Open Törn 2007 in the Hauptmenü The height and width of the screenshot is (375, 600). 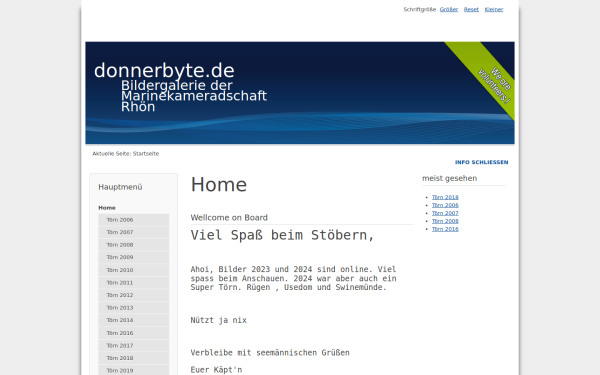point(133,232)
